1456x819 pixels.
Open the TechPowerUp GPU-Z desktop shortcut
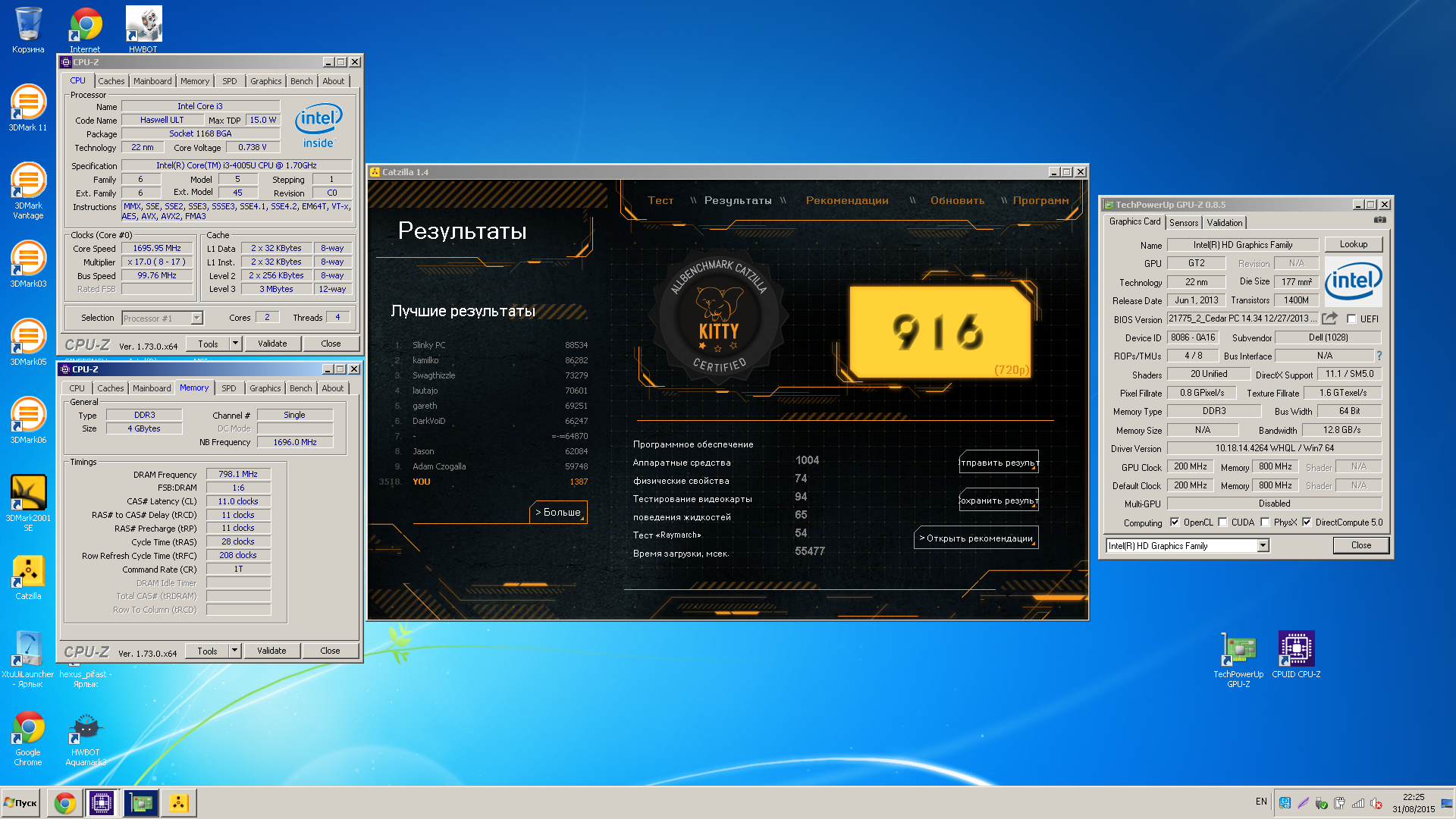[x=1238, y=659]
